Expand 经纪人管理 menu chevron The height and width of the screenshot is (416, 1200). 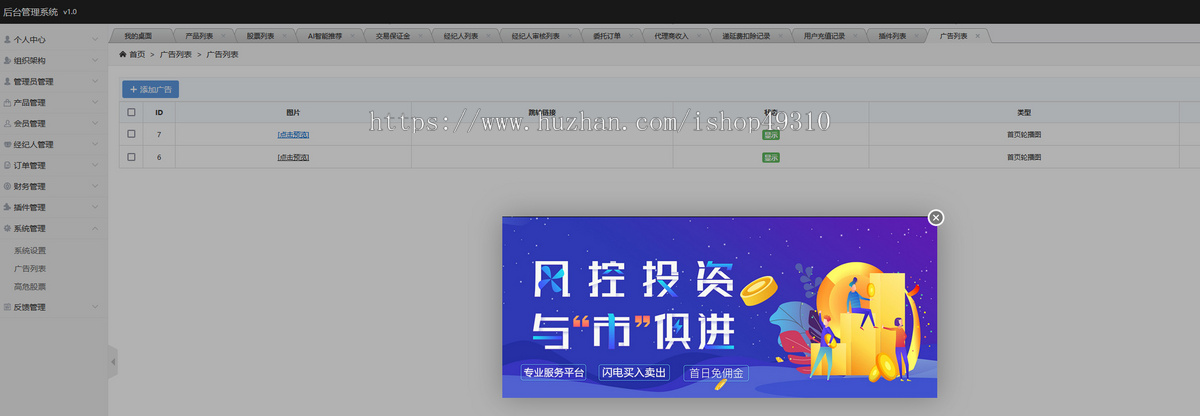tap(95, 144)
